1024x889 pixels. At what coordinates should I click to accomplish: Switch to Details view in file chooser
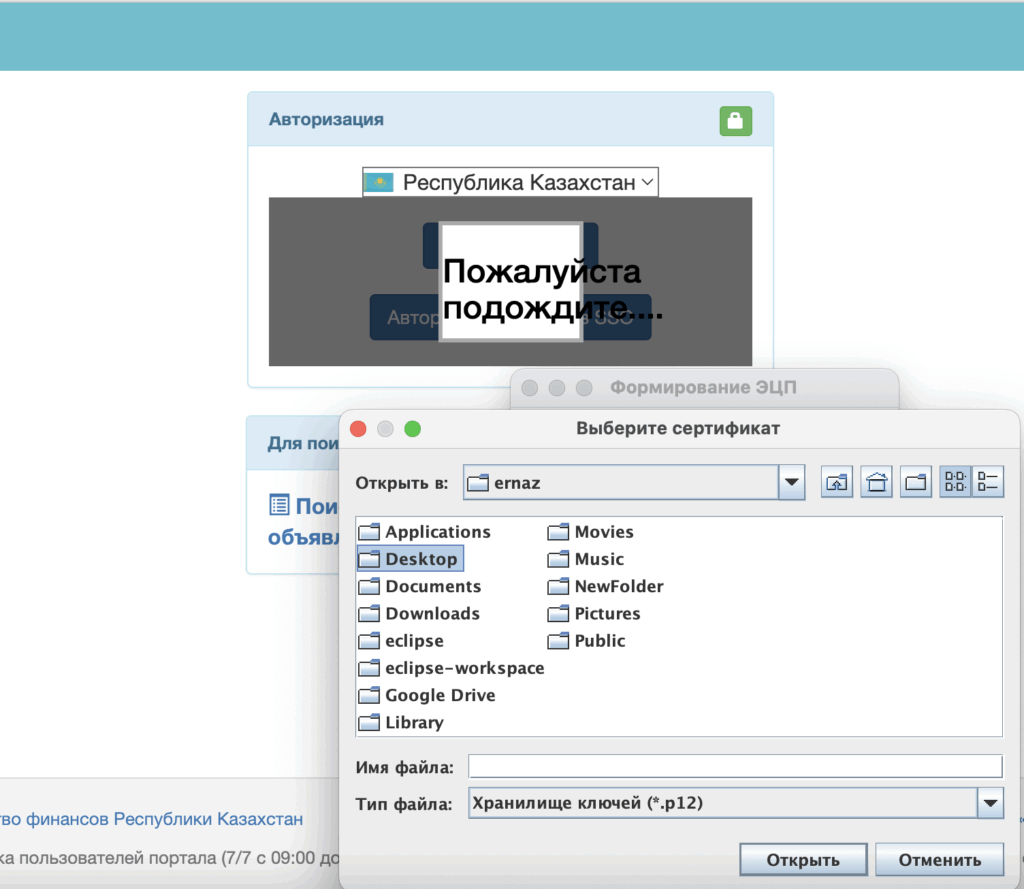988,483
